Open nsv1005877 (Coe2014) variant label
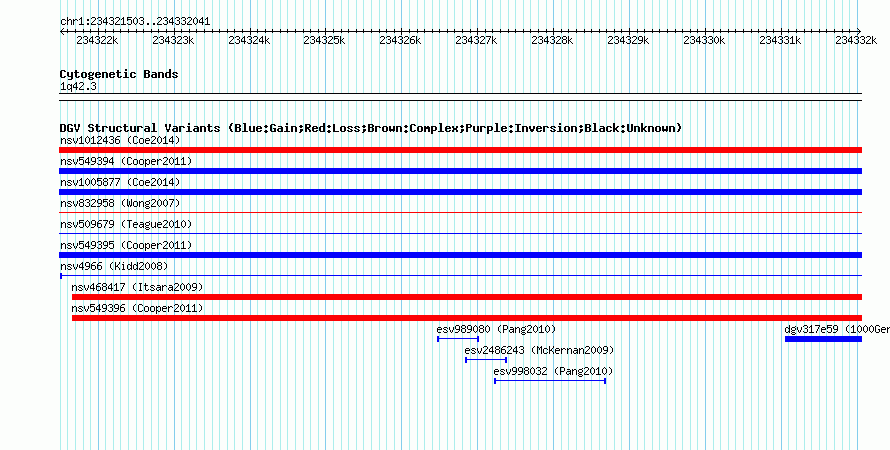The height and width of the screenshot is (450, 890). pos(120,182)
